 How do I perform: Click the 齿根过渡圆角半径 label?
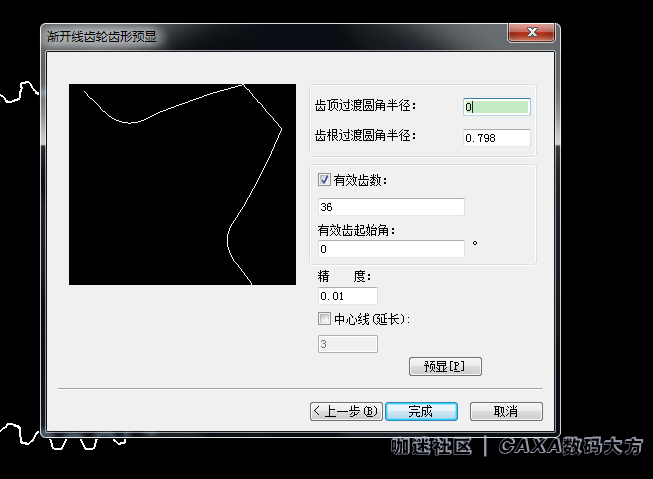click(365, 136)
